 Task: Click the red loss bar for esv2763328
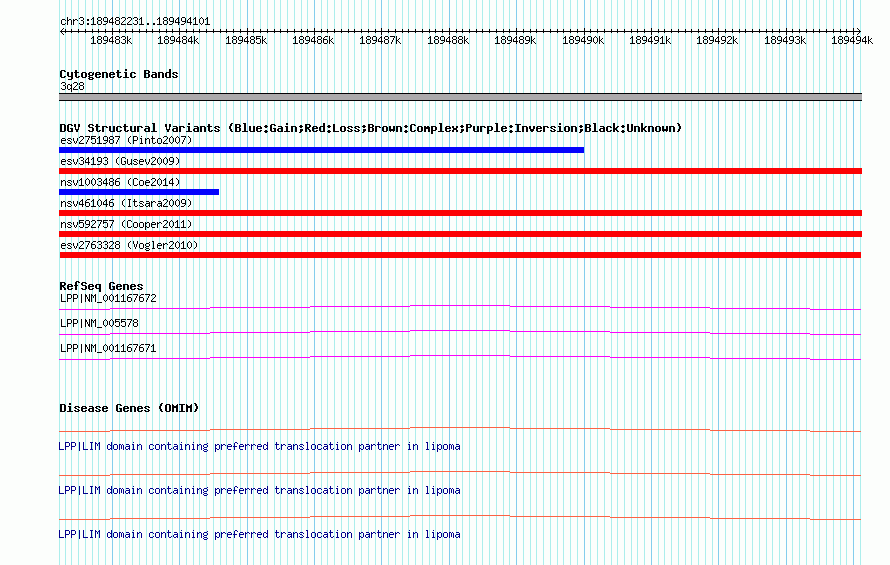pyautogui.click(x=460, y=255)
